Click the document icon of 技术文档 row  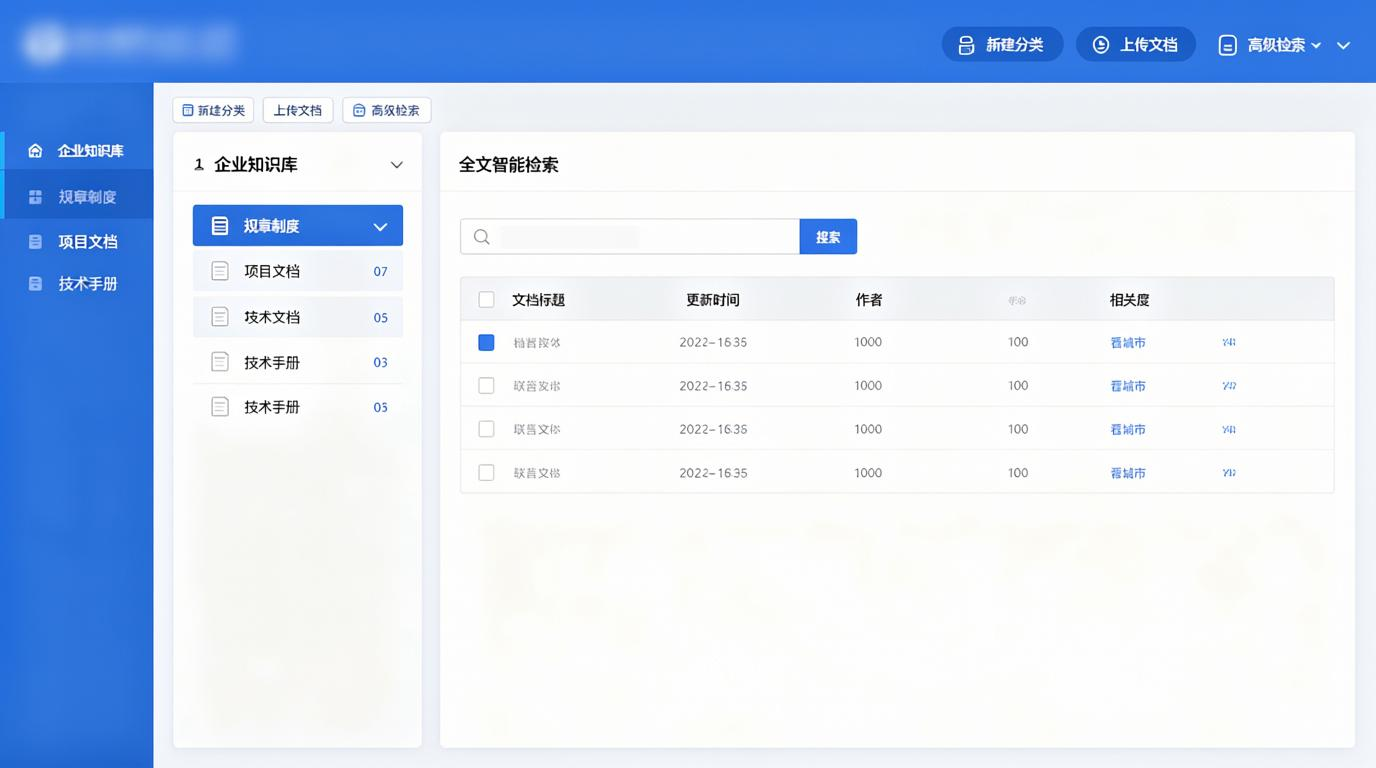pos(220,317)
